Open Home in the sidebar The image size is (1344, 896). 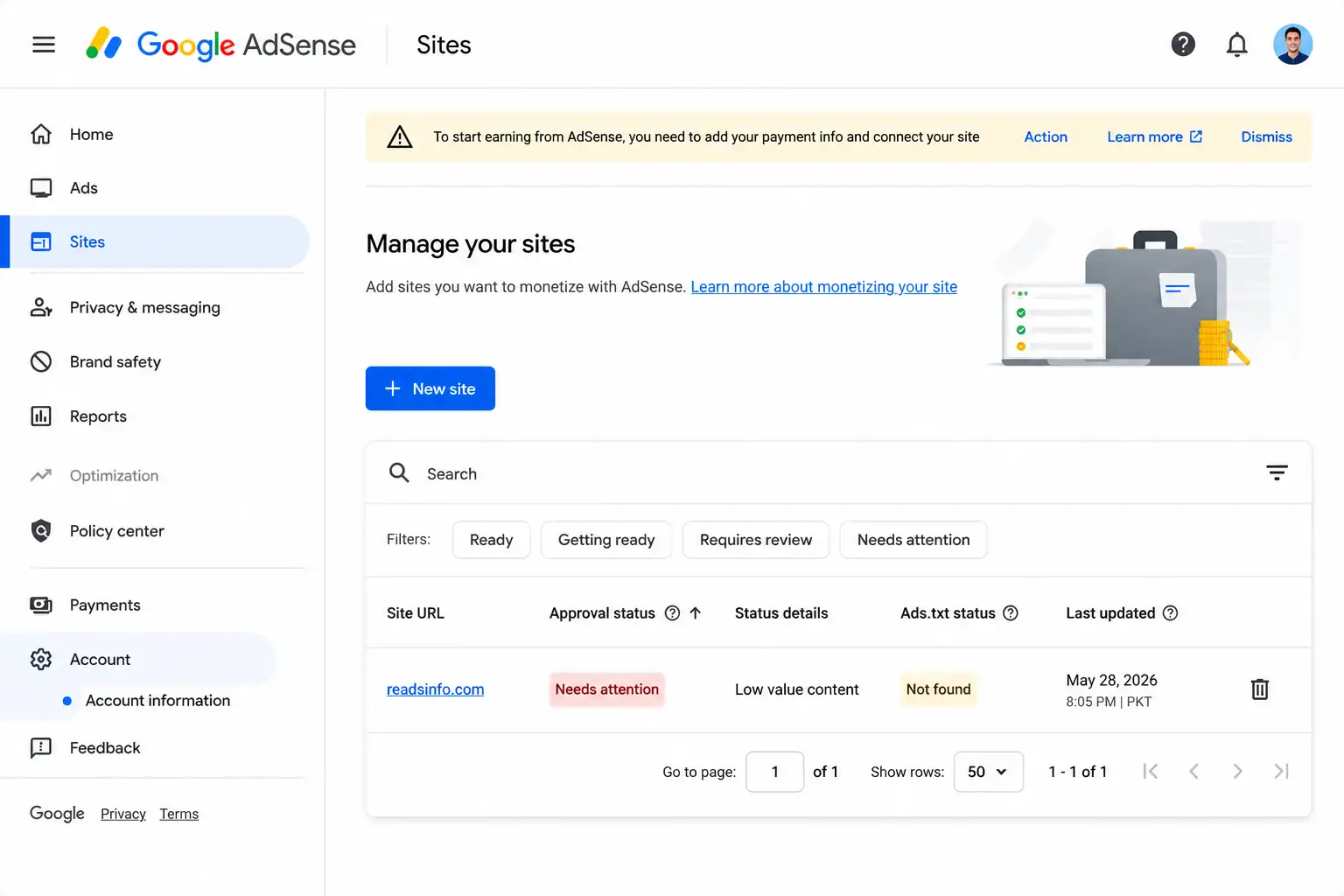[x=91, y=134]
